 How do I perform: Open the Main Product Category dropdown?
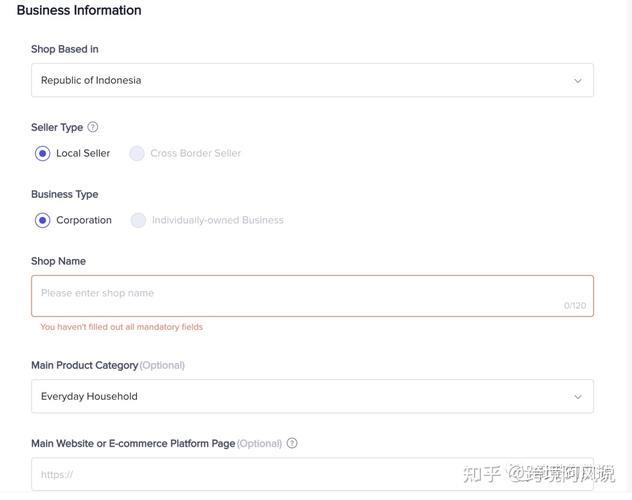[x=312, y=396]
